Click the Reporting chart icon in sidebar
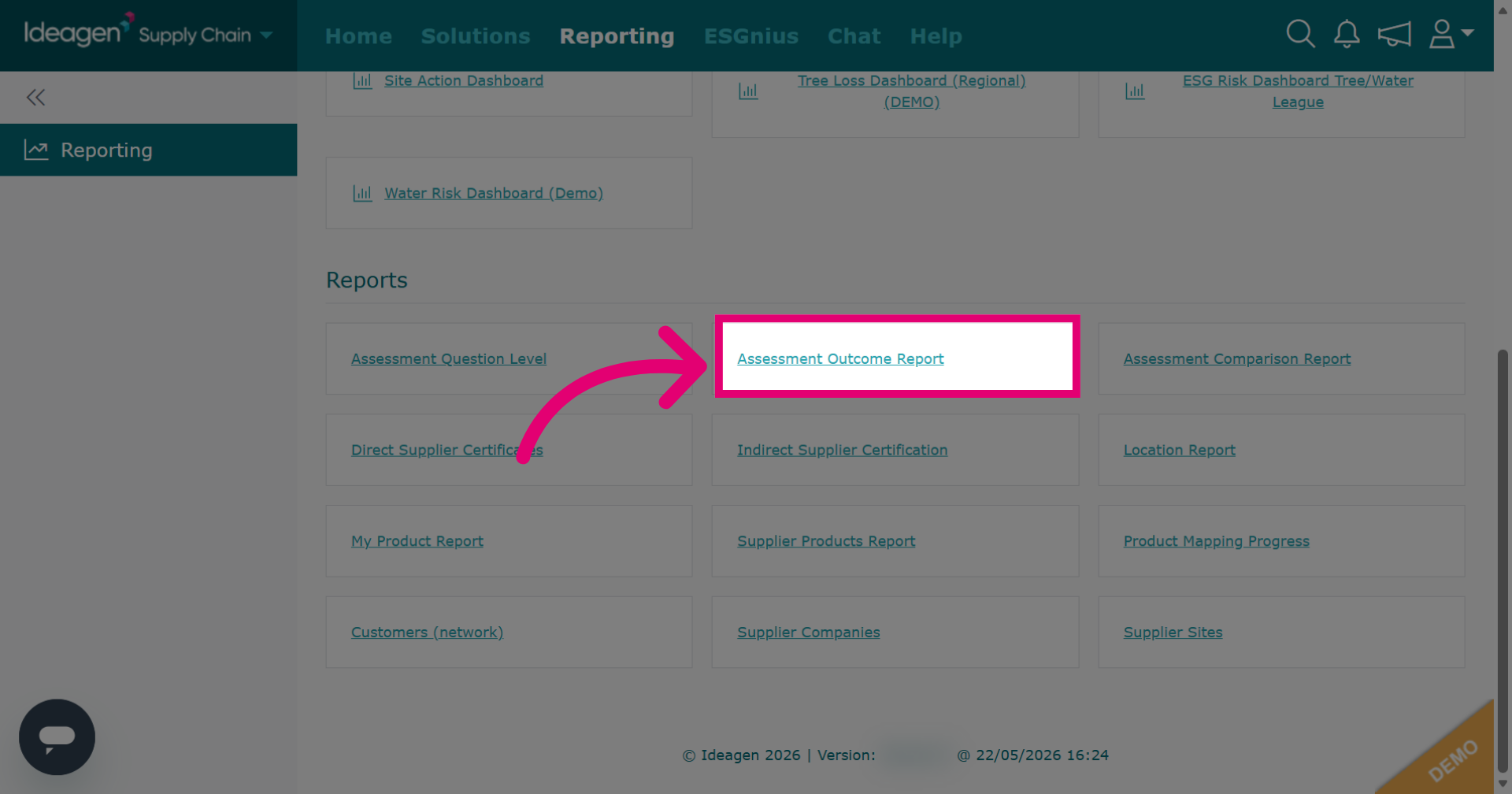This screenshot has height=794, width=1512. 36,150
